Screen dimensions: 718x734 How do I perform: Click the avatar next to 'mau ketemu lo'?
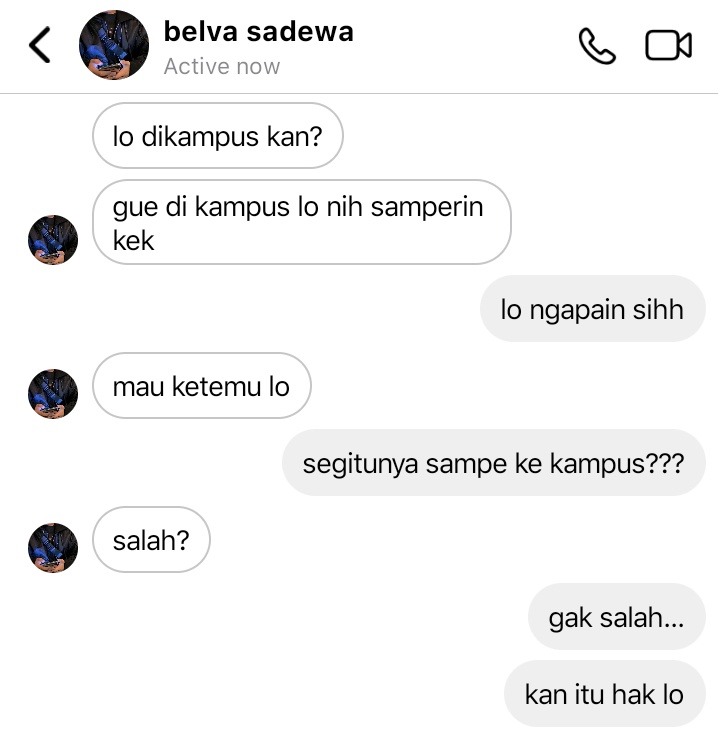pyautogui.click(x=53, y=394)
